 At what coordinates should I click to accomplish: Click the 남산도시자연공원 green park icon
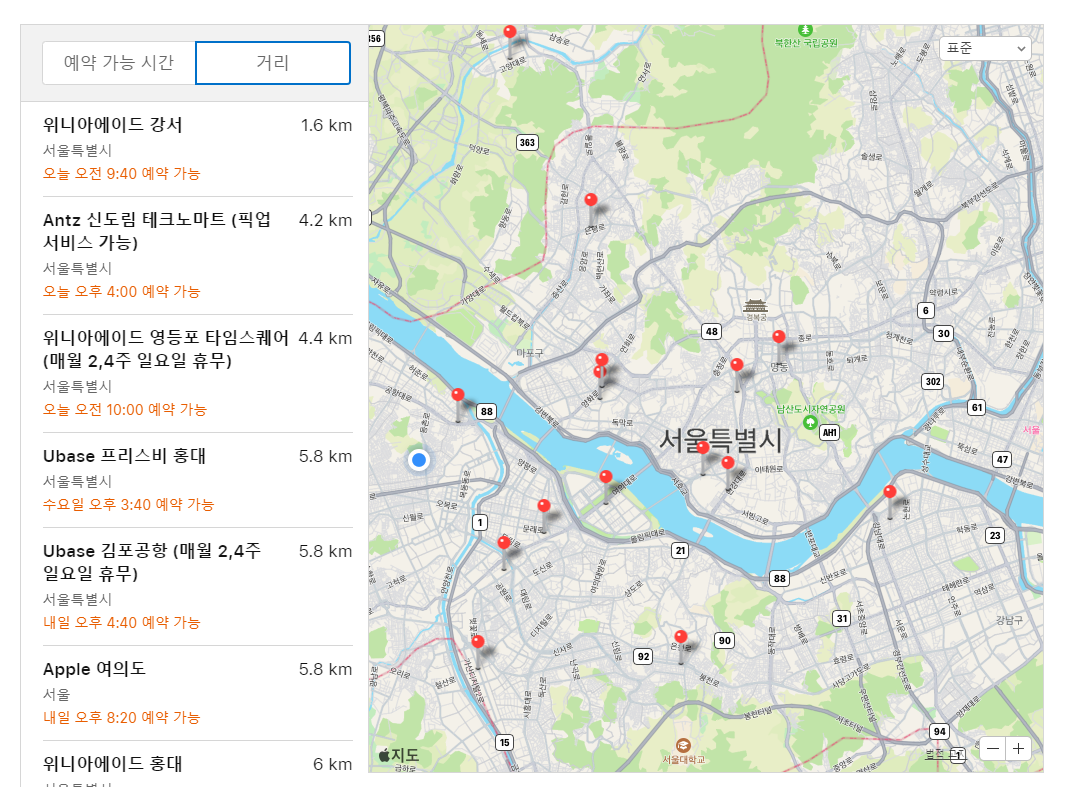click(x=811, y=422)
